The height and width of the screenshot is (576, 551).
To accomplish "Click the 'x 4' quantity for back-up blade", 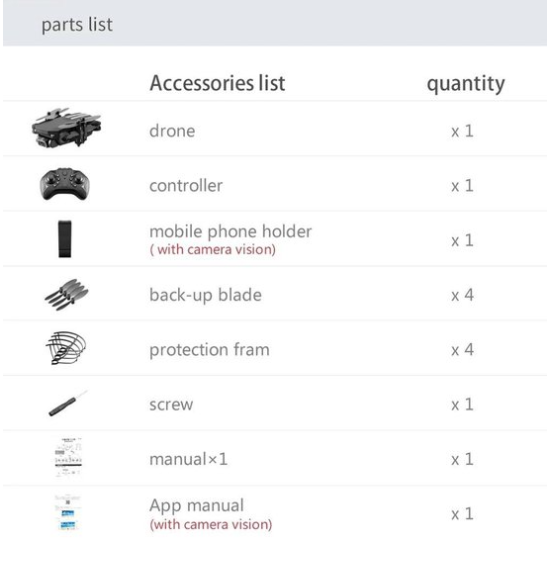I will click(x=462, y=295).
